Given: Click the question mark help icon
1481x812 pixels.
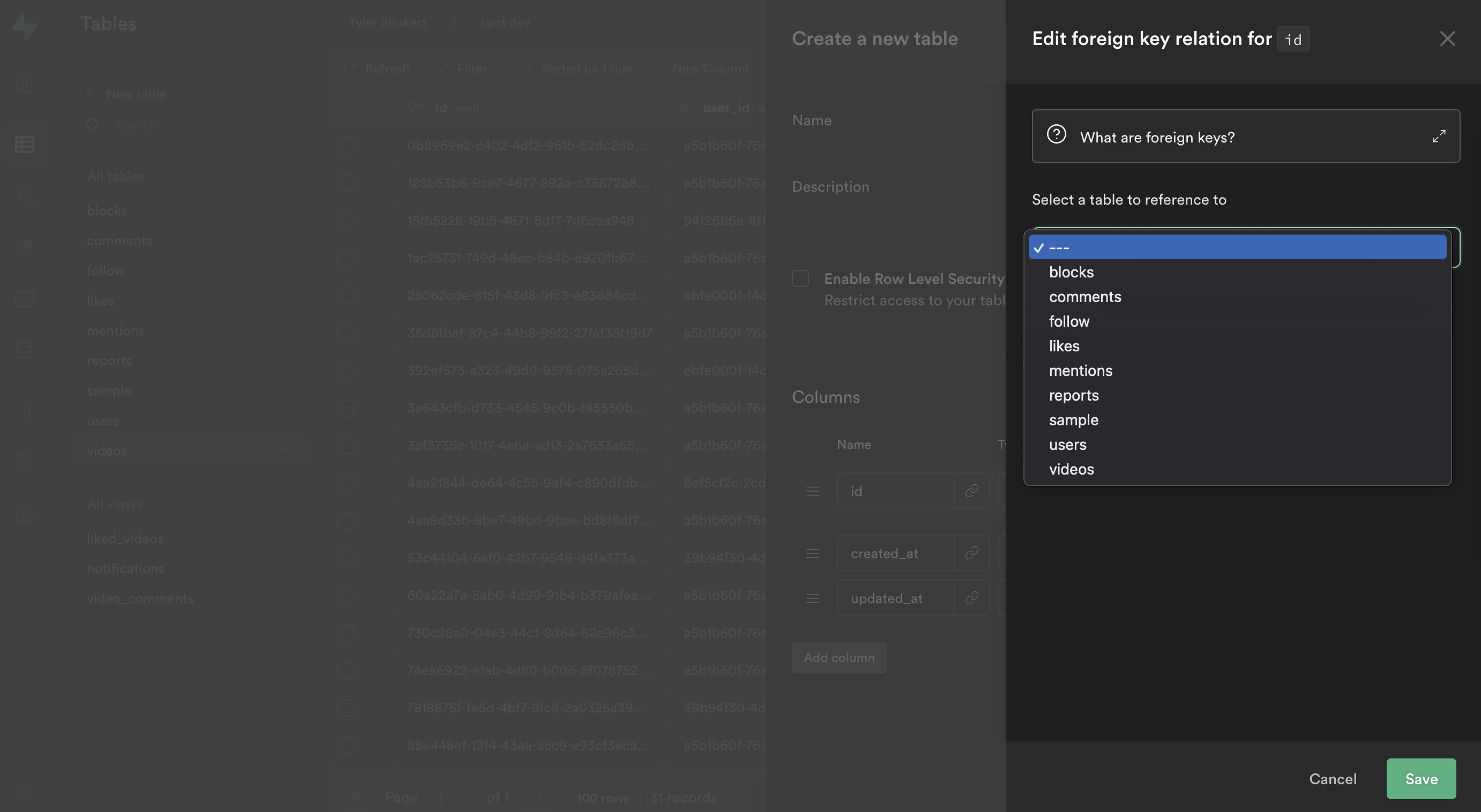Looking at the screenshot, I should click(x=1056, y=134).
